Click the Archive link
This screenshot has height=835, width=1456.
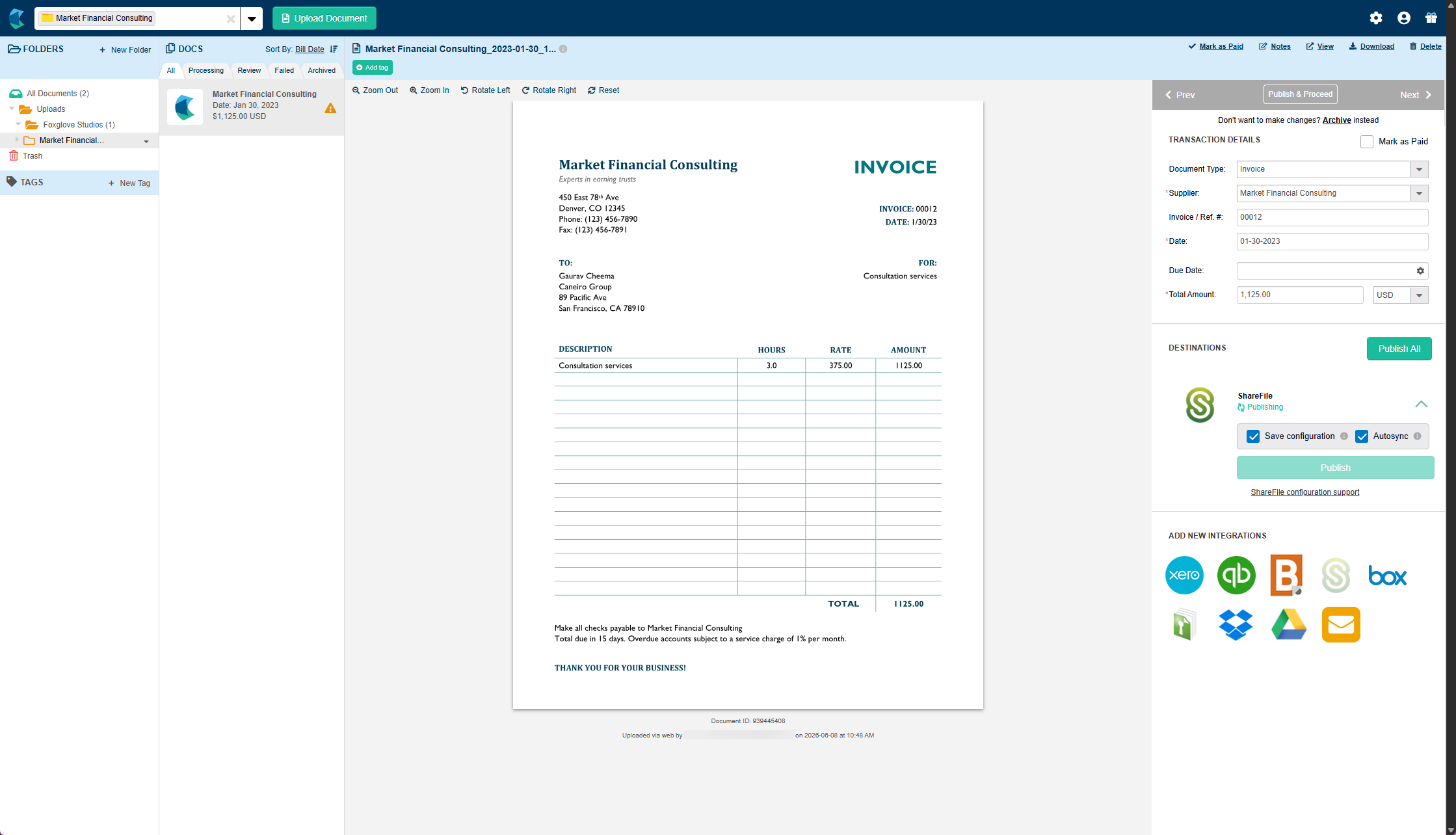point(1336,120)
